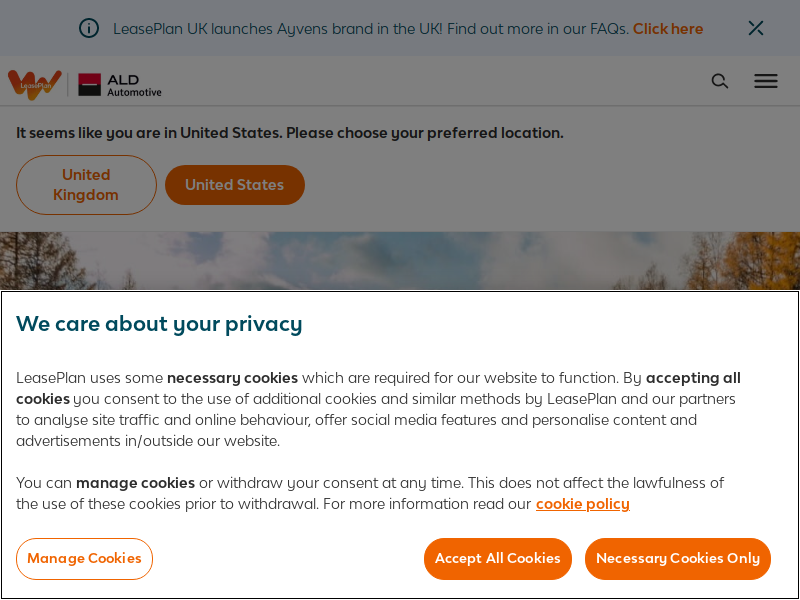800x600 pixels.
Task: Choose United Kingdom as preferred location
Action: click(86, 185)
